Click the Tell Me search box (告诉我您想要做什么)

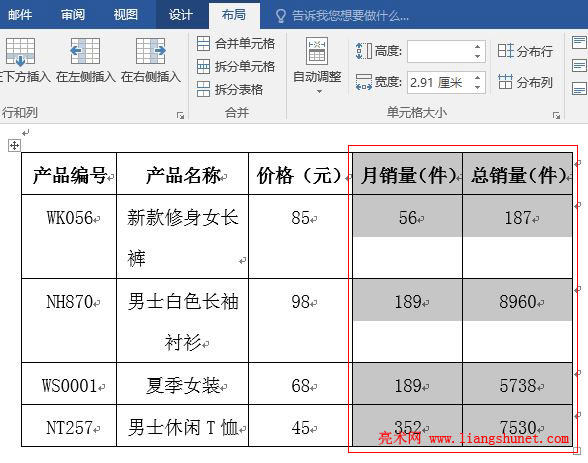(x=350, y=16)
